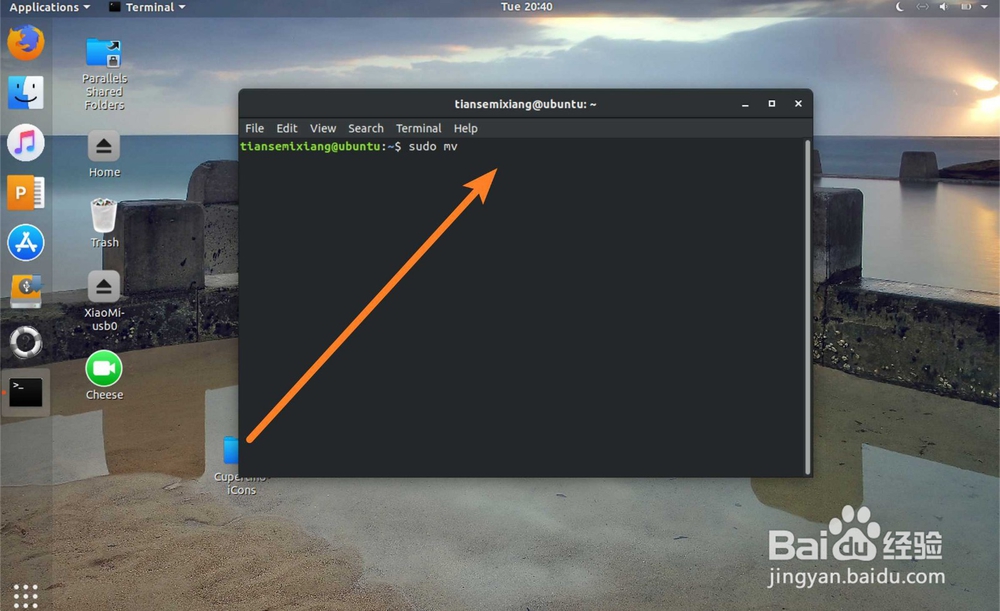Open the software store dock icon
Image resolution: width=1000 pixels, height=611 pixels.
pos(26,242)
